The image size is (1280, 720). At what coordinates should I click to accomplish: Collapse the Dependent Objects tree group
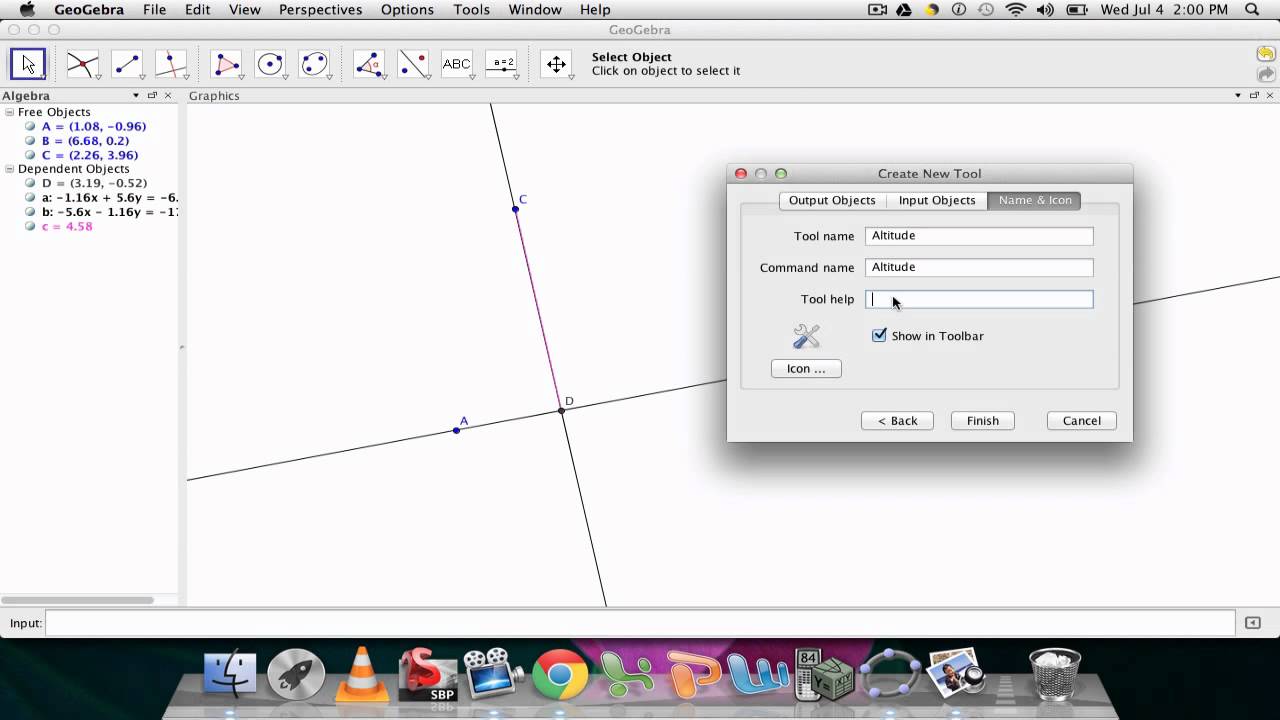pyautogui.click(x=10, y=169)
